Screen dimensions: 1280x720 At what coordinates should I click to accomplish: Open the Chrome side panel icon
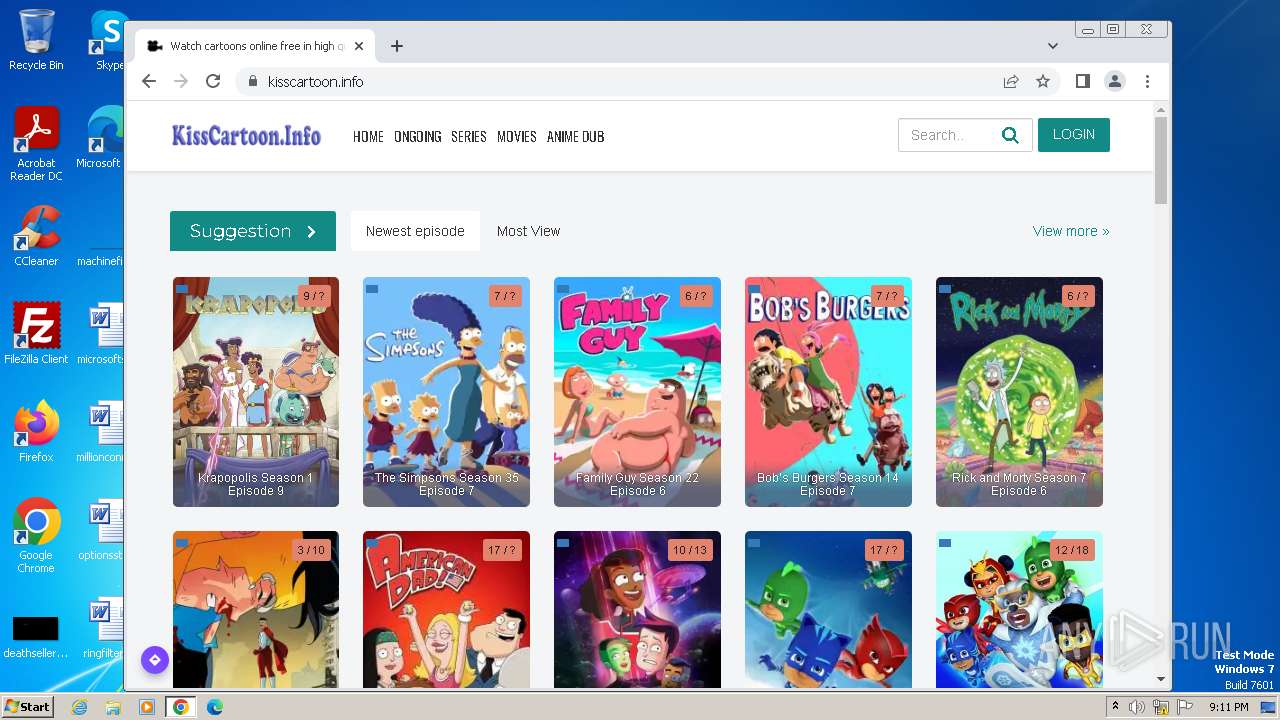[x=1083, y=82]
